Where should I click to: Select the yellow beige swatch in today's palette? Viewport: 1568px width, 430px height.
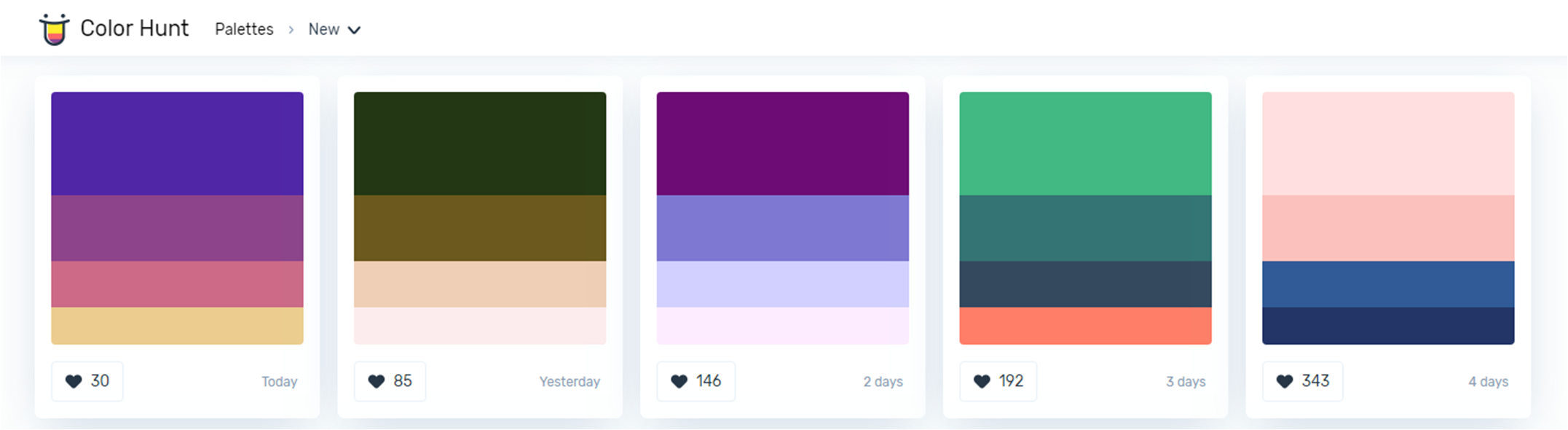point(177,326)
